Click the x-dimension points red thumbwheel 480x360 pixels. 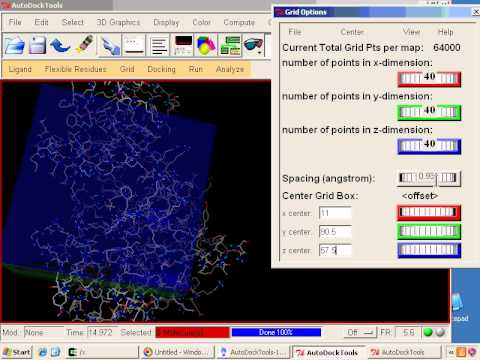(x=429, y=79)
